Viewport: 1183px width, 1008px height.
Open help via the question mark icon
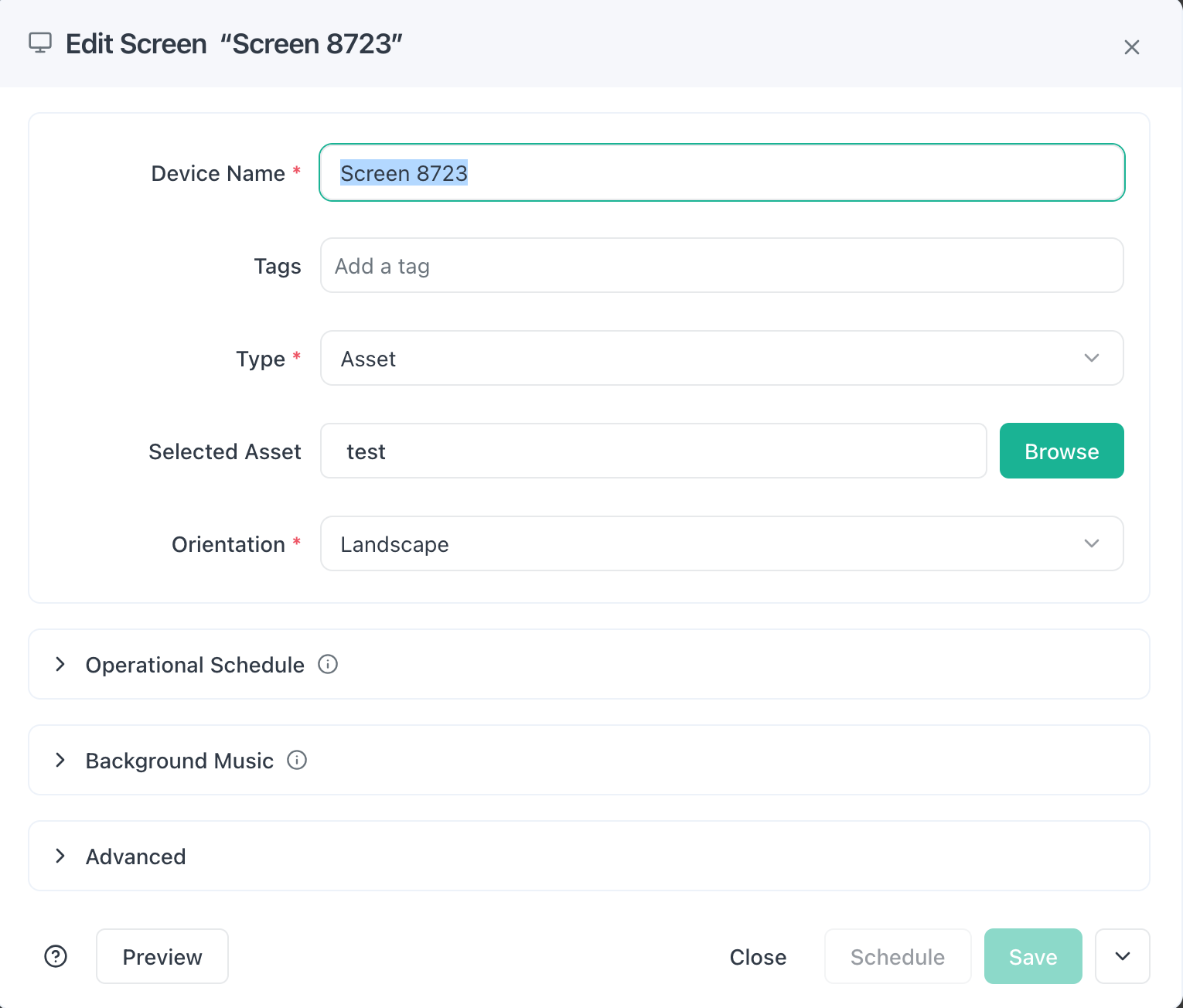pyautogui.click(x=55, y=956)
